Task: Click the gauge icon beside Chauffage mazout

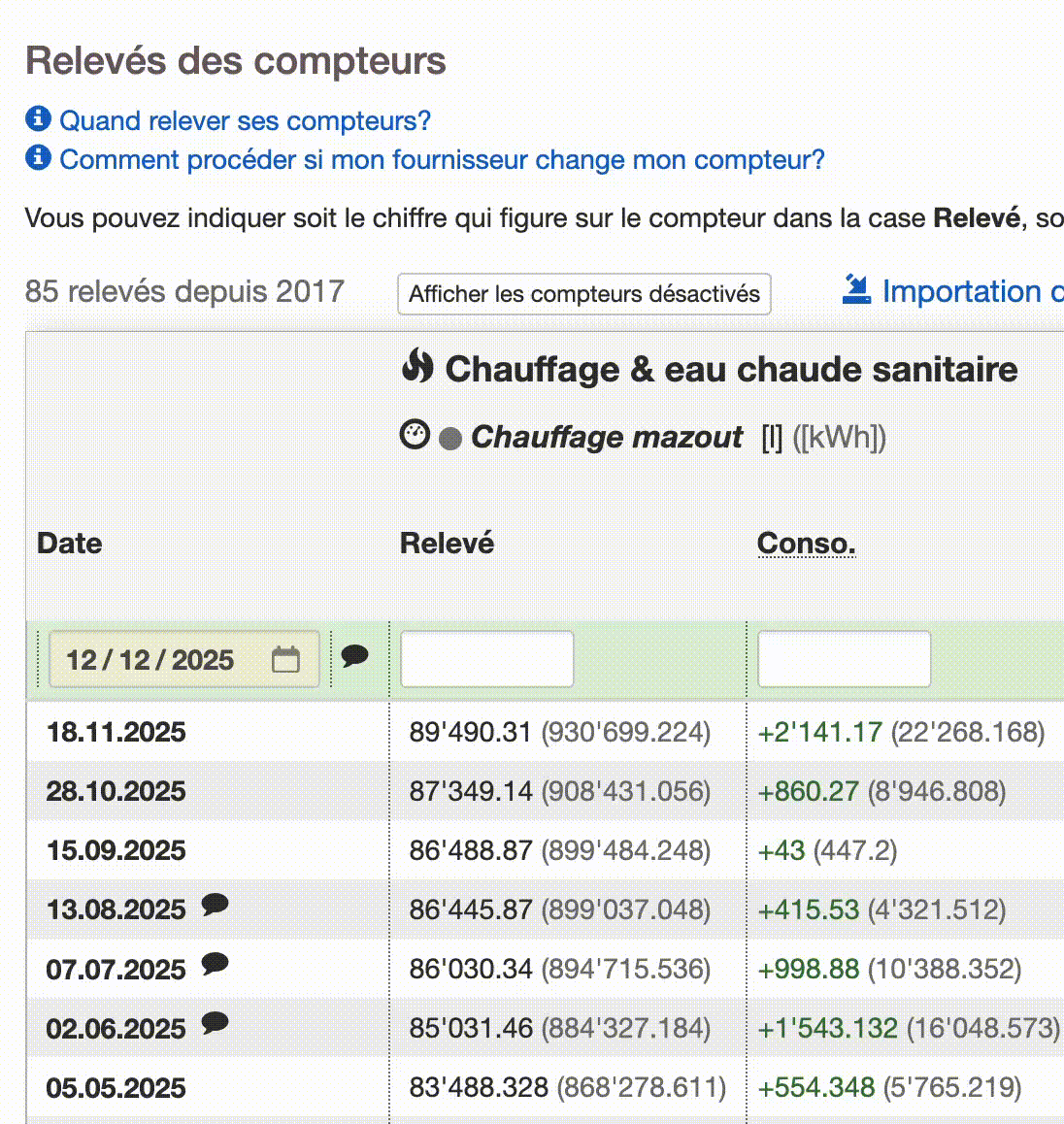Action: (x=415, y=435)
